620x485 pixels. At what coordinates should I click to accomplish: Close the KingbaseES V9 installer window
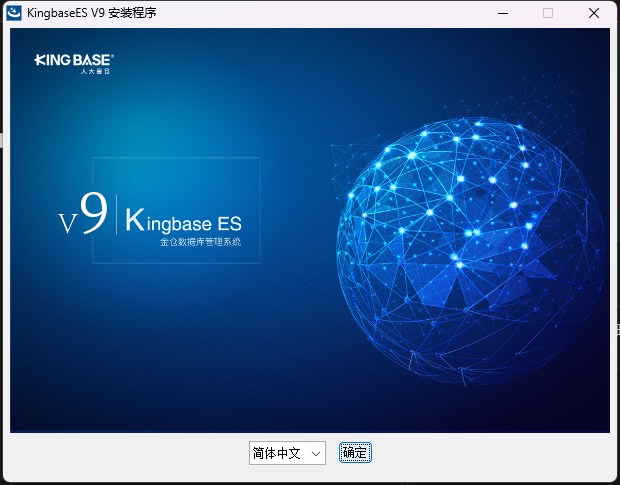tap(594, 13)
